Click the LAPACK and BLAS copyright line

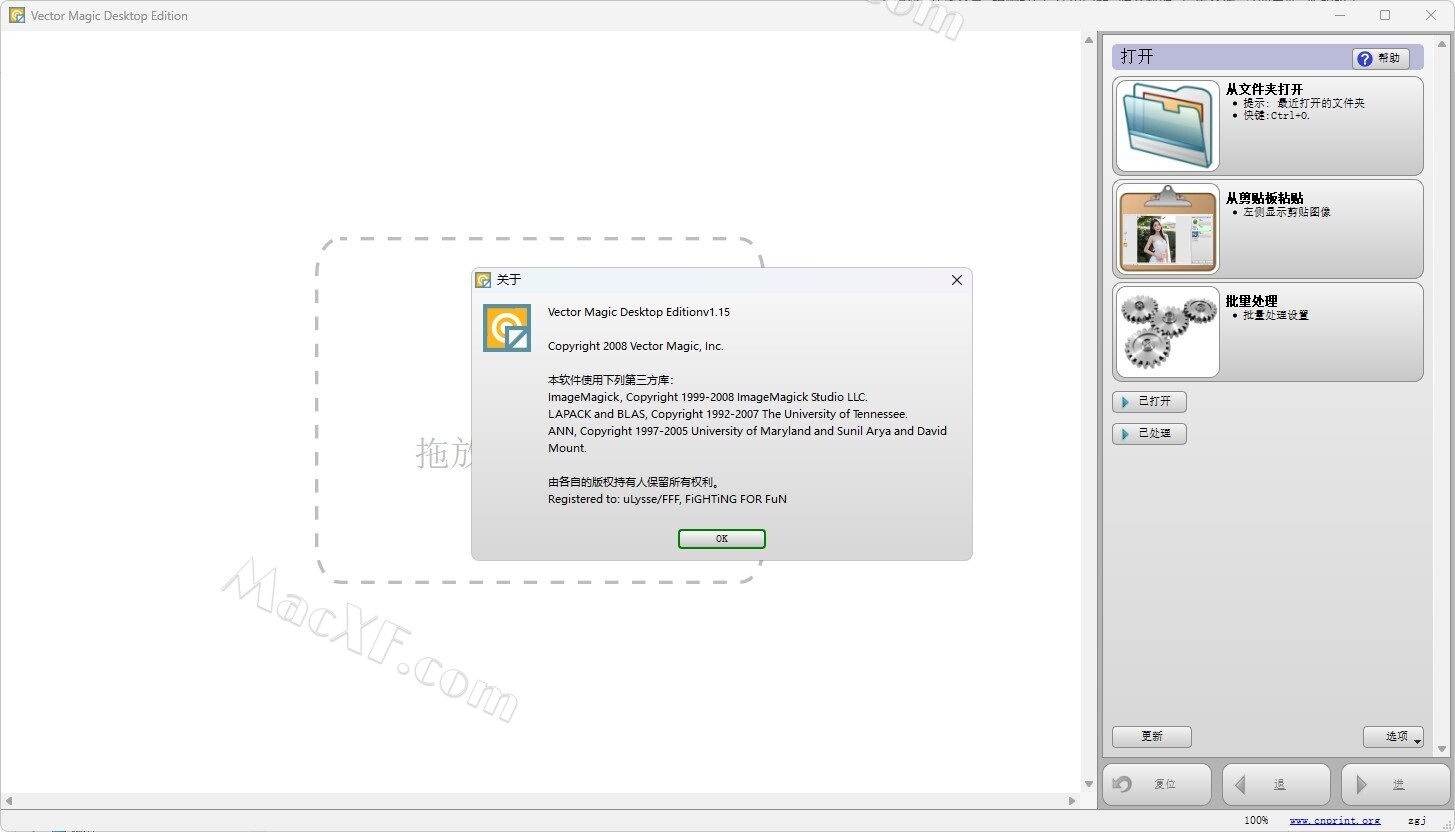(x=728, y=414)
